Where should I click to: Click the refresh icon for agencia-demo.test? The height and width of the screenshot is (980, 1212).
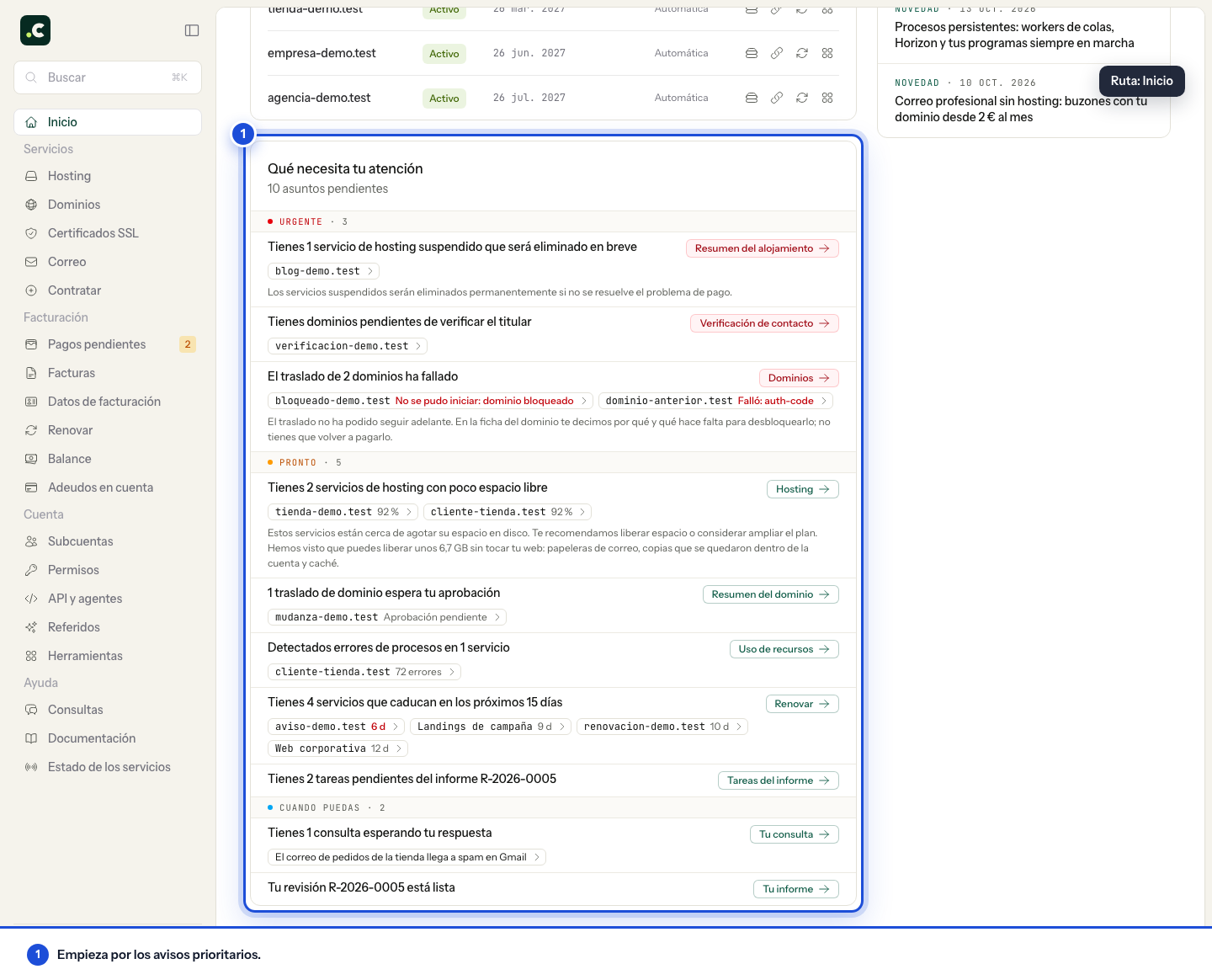[802, 98]
